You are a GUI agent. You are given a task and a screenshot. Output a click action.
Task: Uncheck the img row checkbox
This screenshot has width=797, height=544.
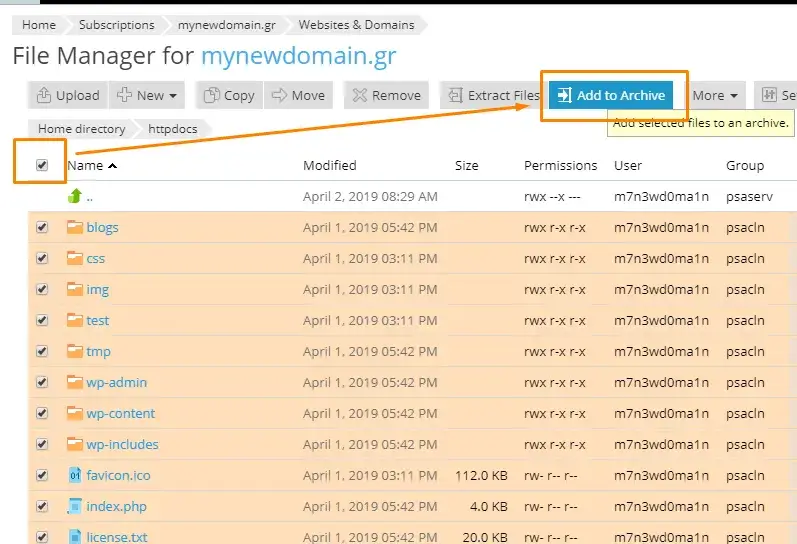[x=42, y=289]
